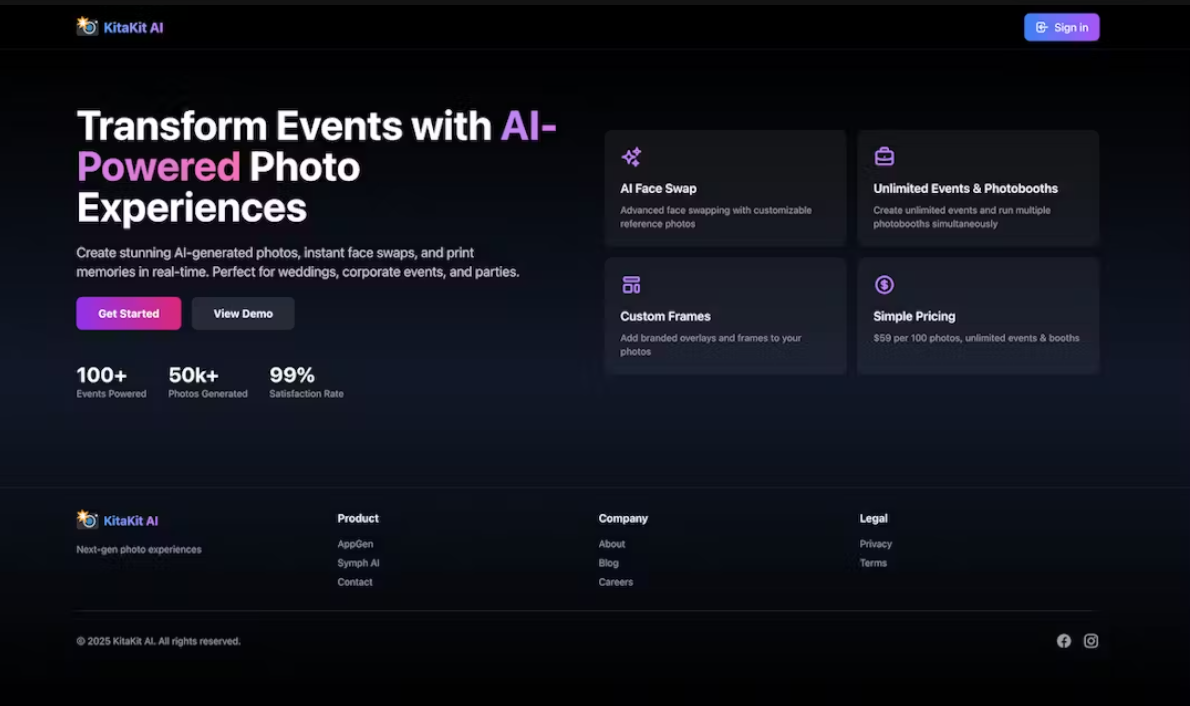Viewport: 1190px width, 706px height.
Task: Click the Legal footer heading
Action: tap(874, 518)
